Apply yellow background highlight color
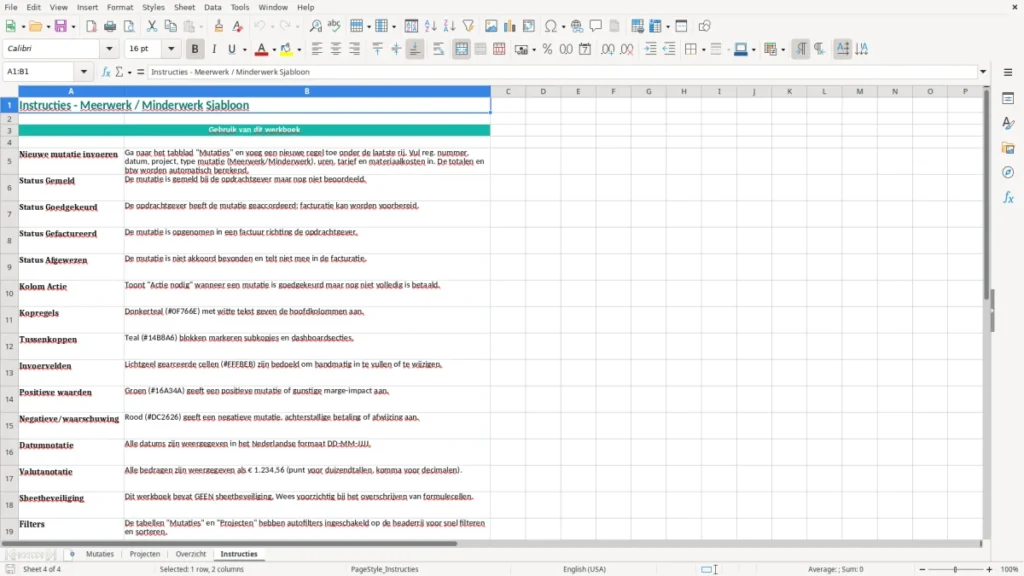The height and width of the screenshot is (576, 1024). pyautogui.click(x=286, y=49)
